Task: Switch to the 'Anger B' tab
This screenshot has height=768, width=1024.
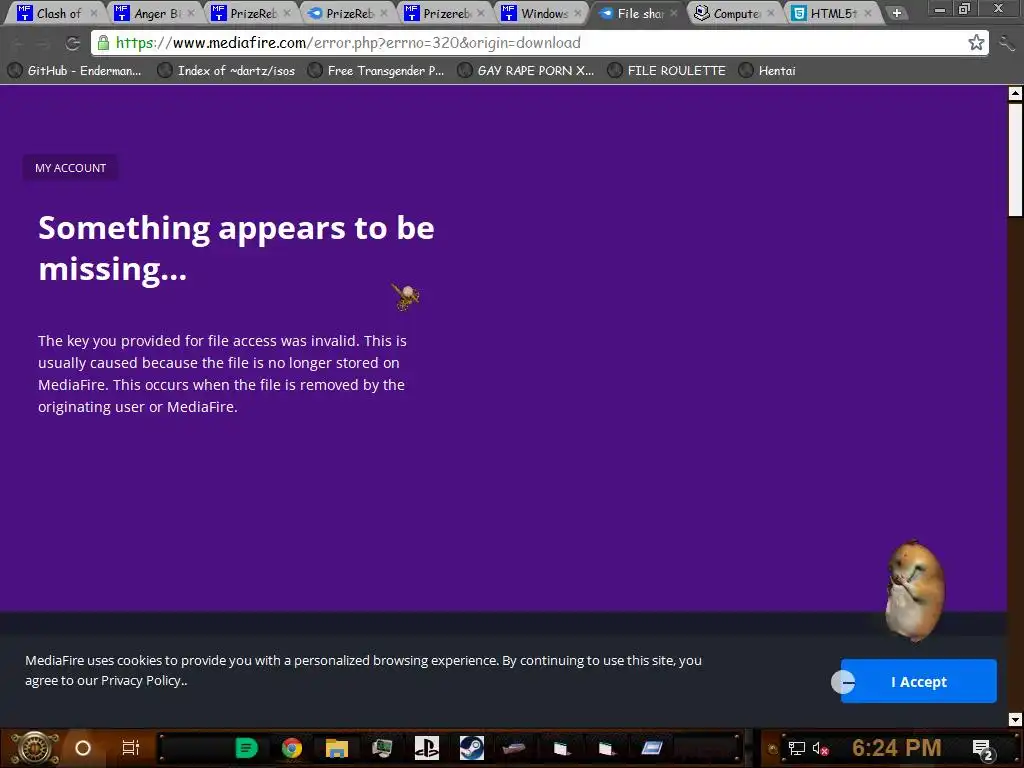Action: [x=153, y=13]
